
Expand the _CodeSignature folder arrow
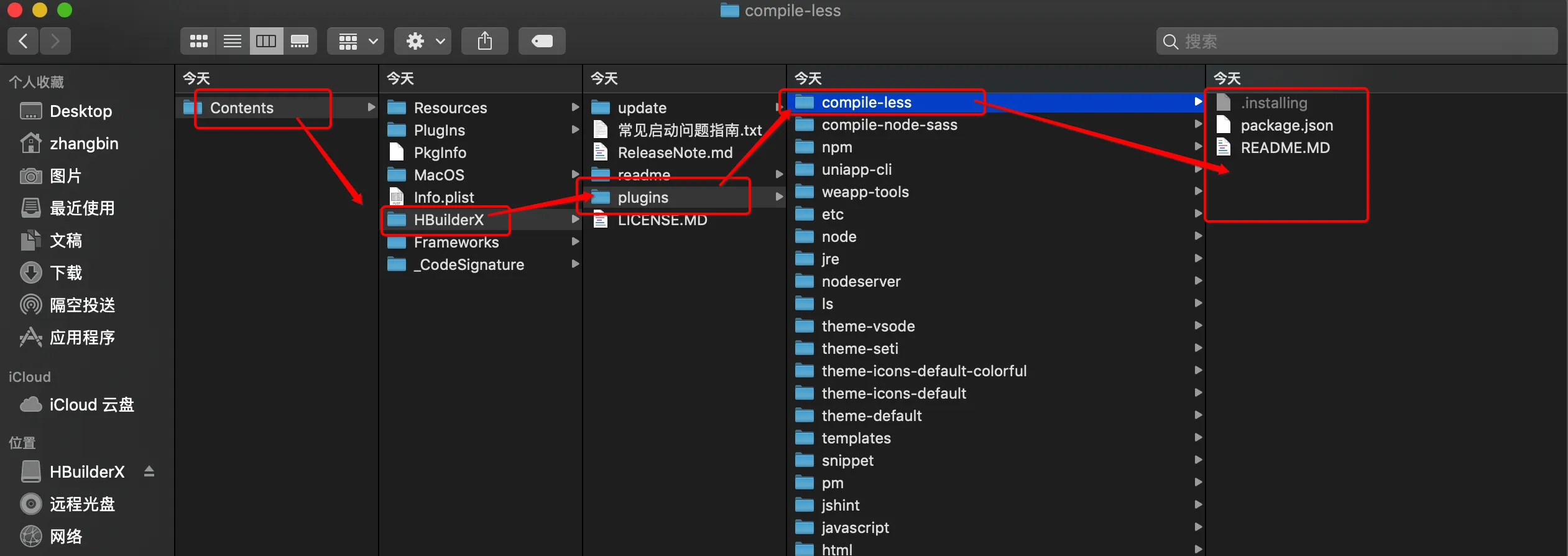(575, 264)
